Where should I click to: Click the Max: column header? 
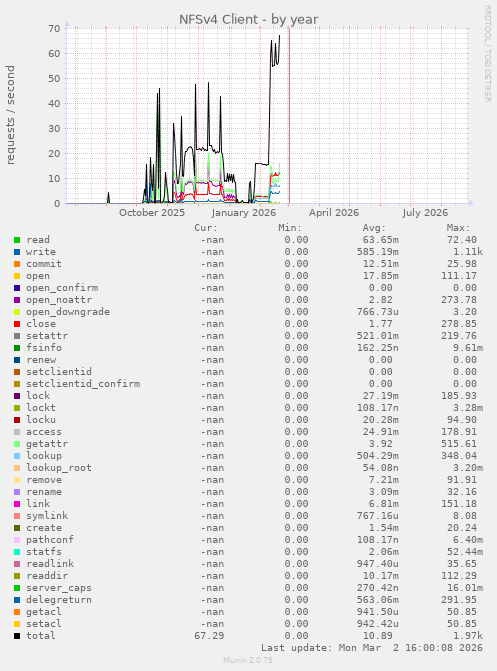pyautogui.click(x=458, y=228)
